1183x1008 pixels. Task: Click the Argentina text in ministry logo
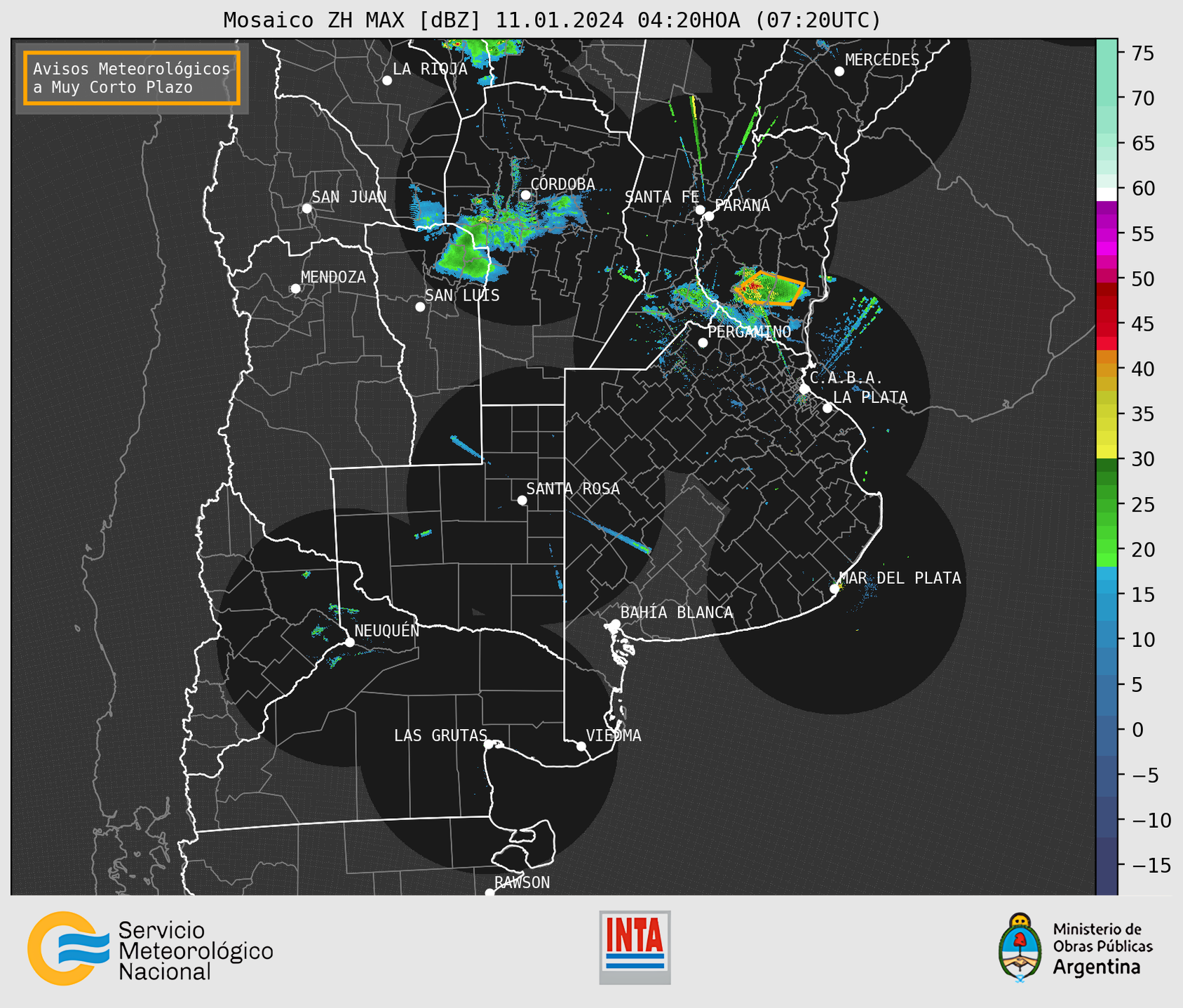[1097, 967]
